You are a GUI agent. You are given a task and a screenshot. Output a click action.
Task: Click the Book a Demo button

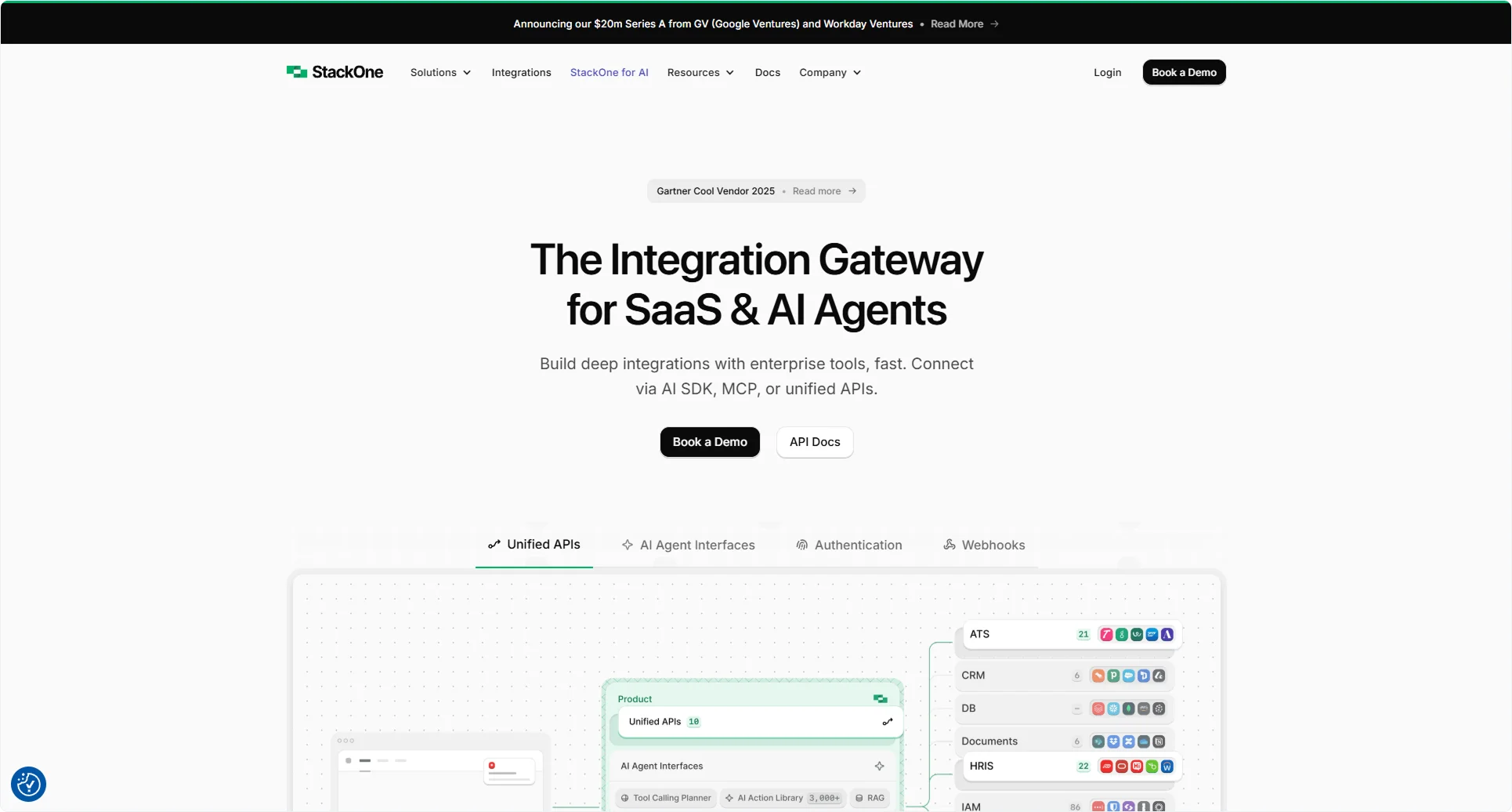pyautogui.click(x=710, y=441)
